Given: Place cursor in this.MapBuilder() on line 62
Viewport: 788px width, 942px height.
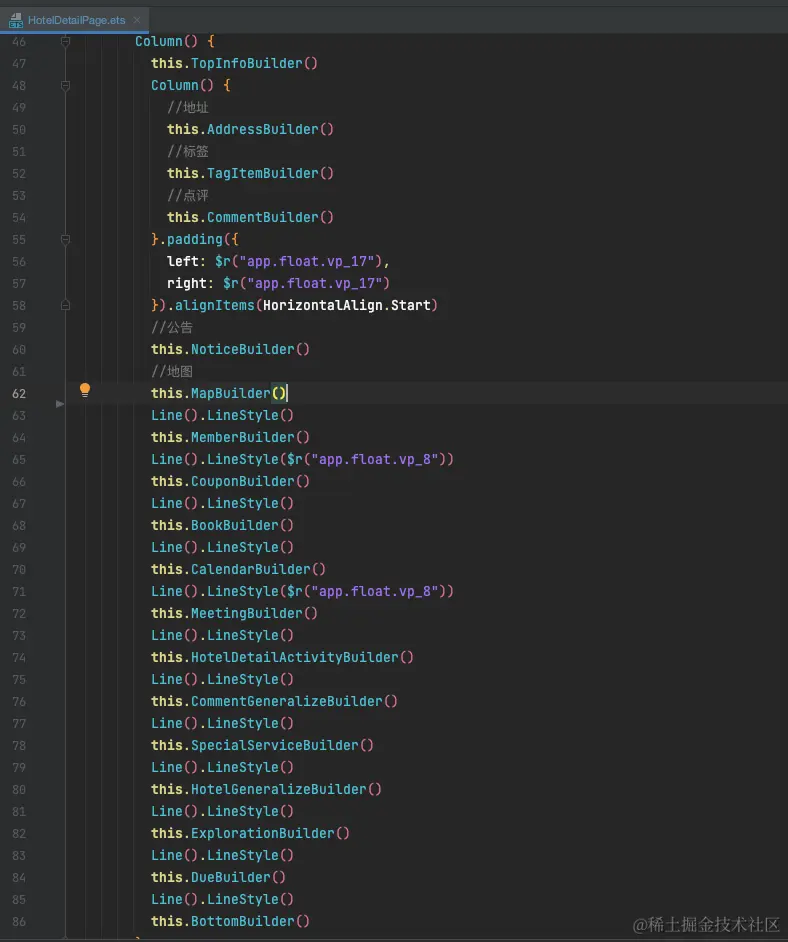Looking at the screenshot, I should click(x=219, y=394).
